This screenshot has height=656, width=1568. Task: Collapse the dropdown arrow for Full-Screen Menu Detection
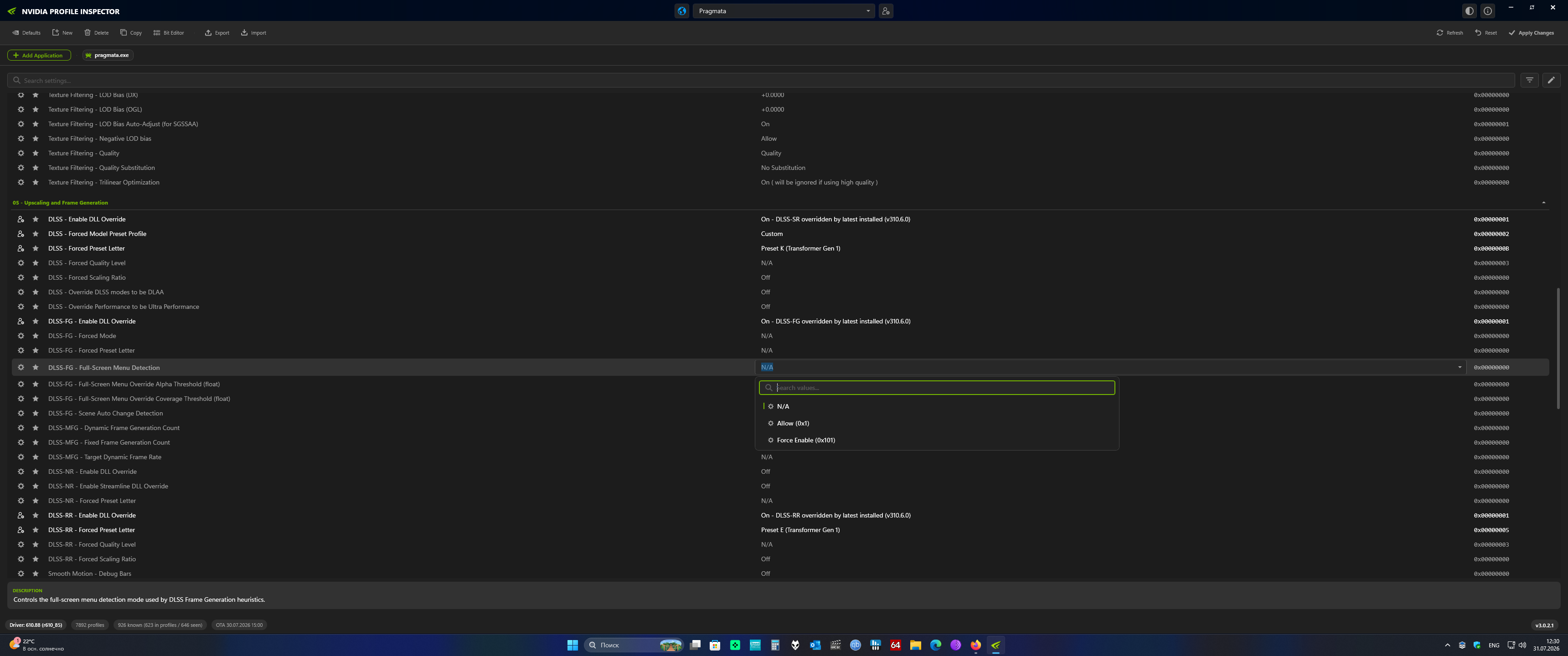click(1459, 368)
